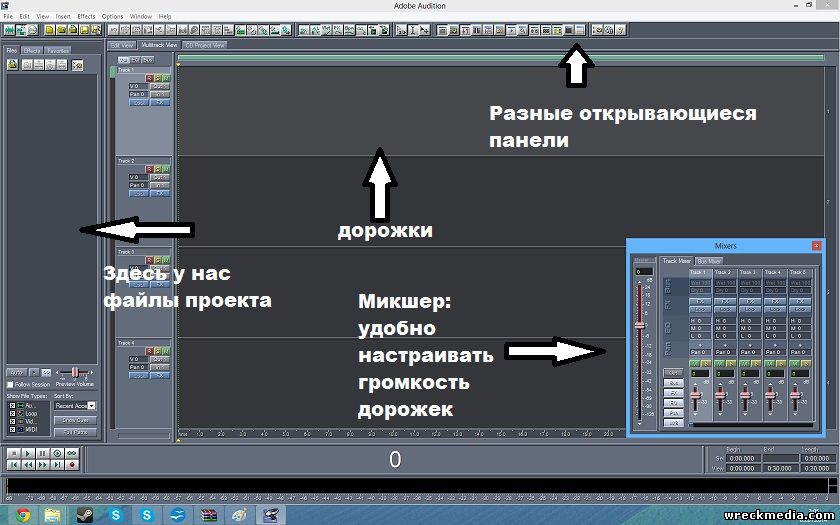The height and width of the screenshot is (525, 840).
Task: Open the File menu
Action: 8,17
